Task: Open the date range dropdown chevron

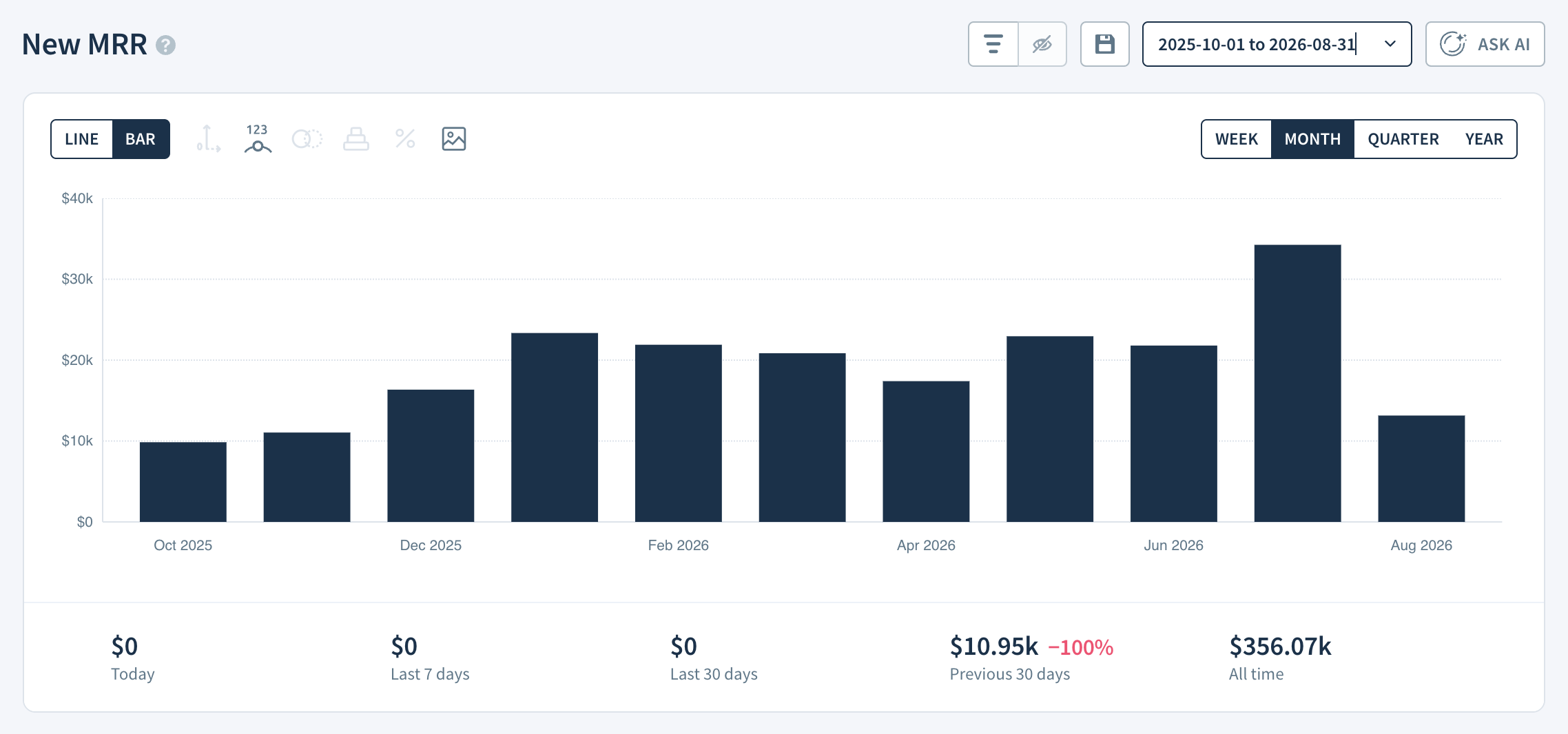Action: [x=1390, y=44]
